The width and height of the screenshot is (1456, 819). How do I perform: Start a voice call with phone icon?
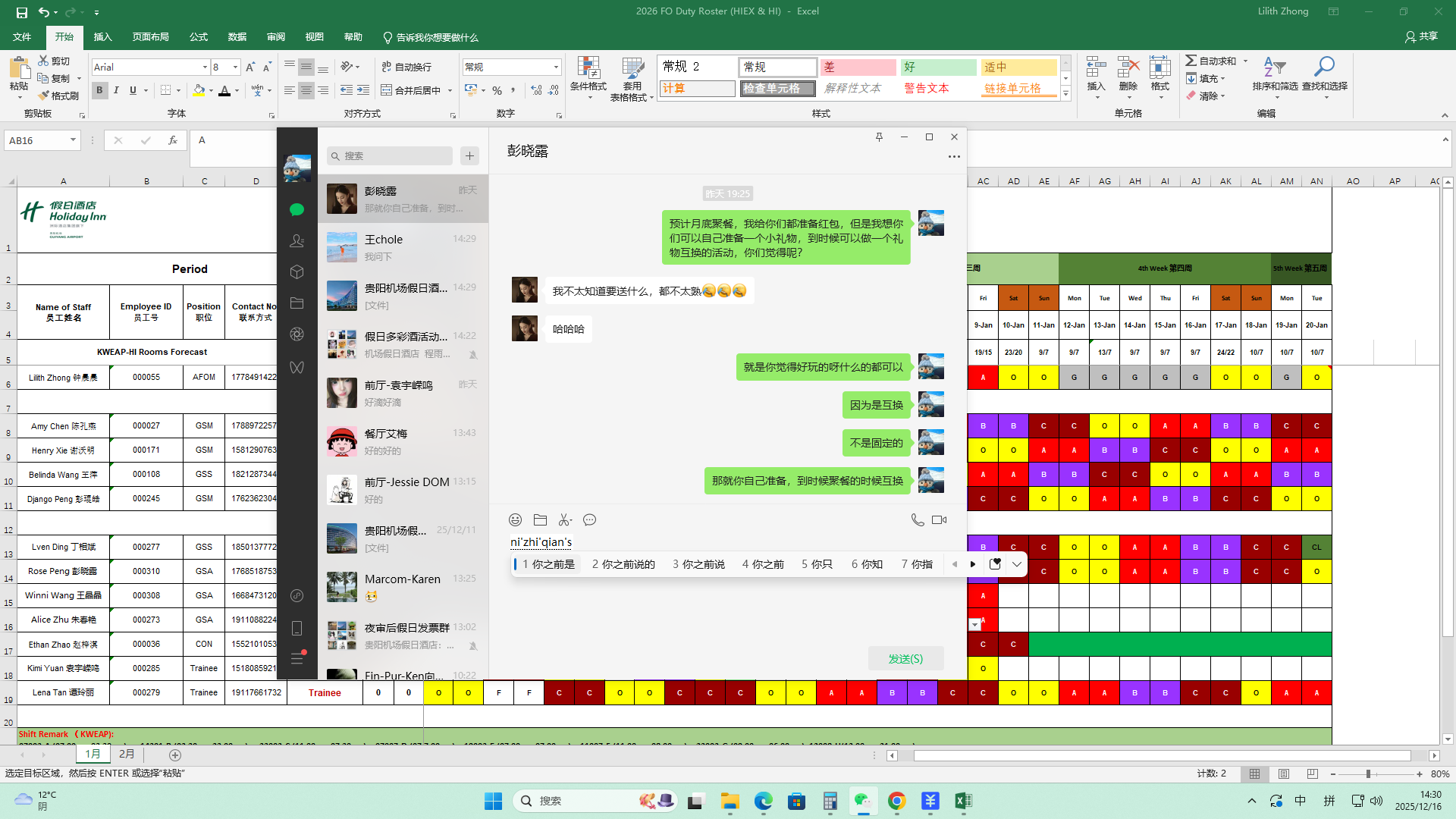[917, 520]
